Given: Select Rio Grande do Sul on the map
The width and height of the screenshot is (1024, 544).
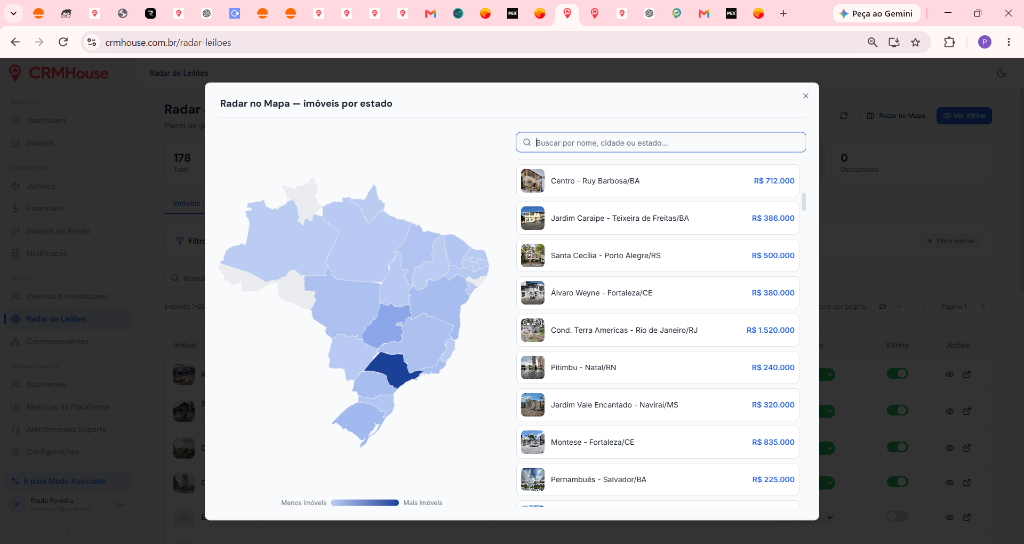Looking at the screenshot, I should point(357,421).
